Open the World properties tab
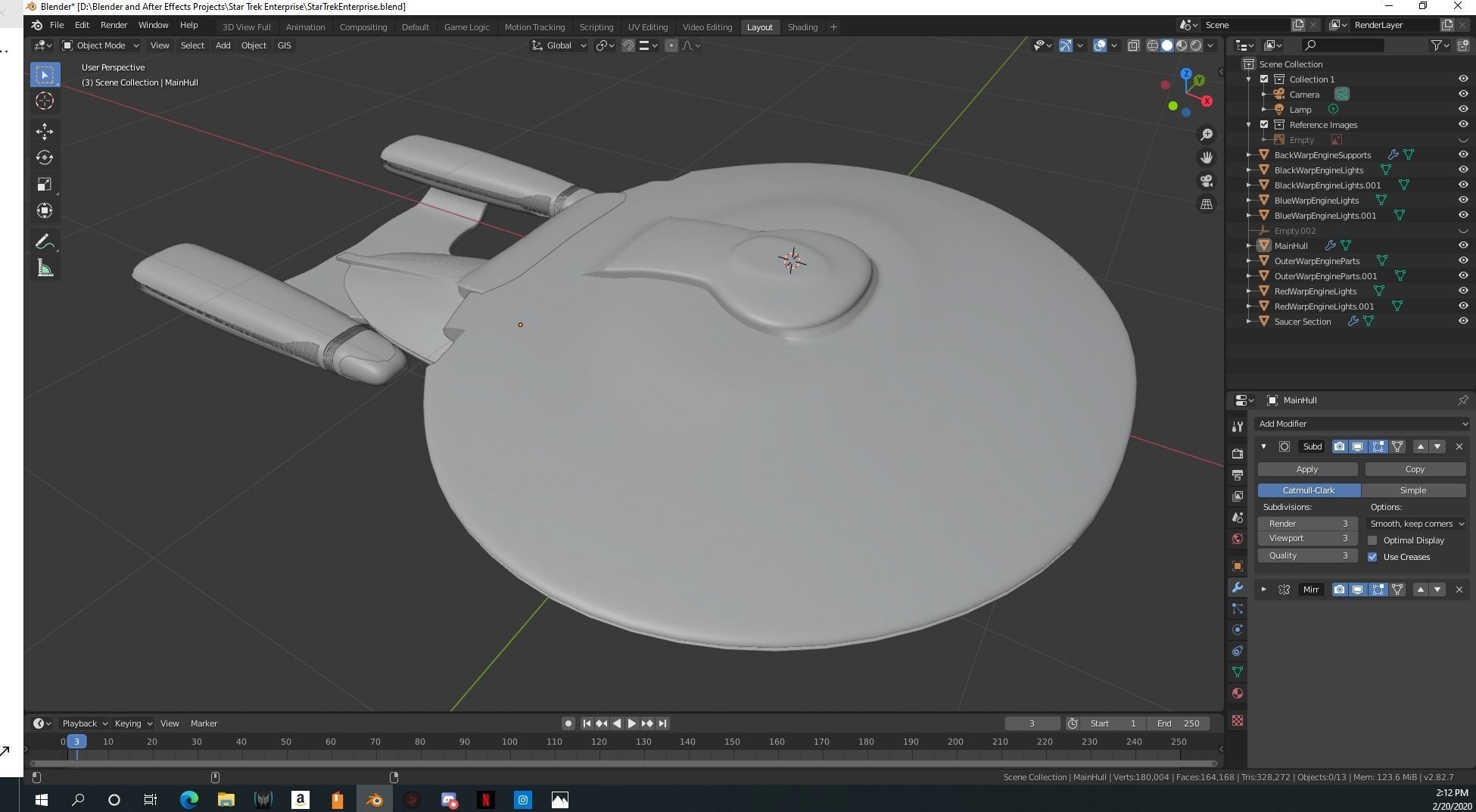This screenshot has height=812, width=1476. (x=1238, y=539)
